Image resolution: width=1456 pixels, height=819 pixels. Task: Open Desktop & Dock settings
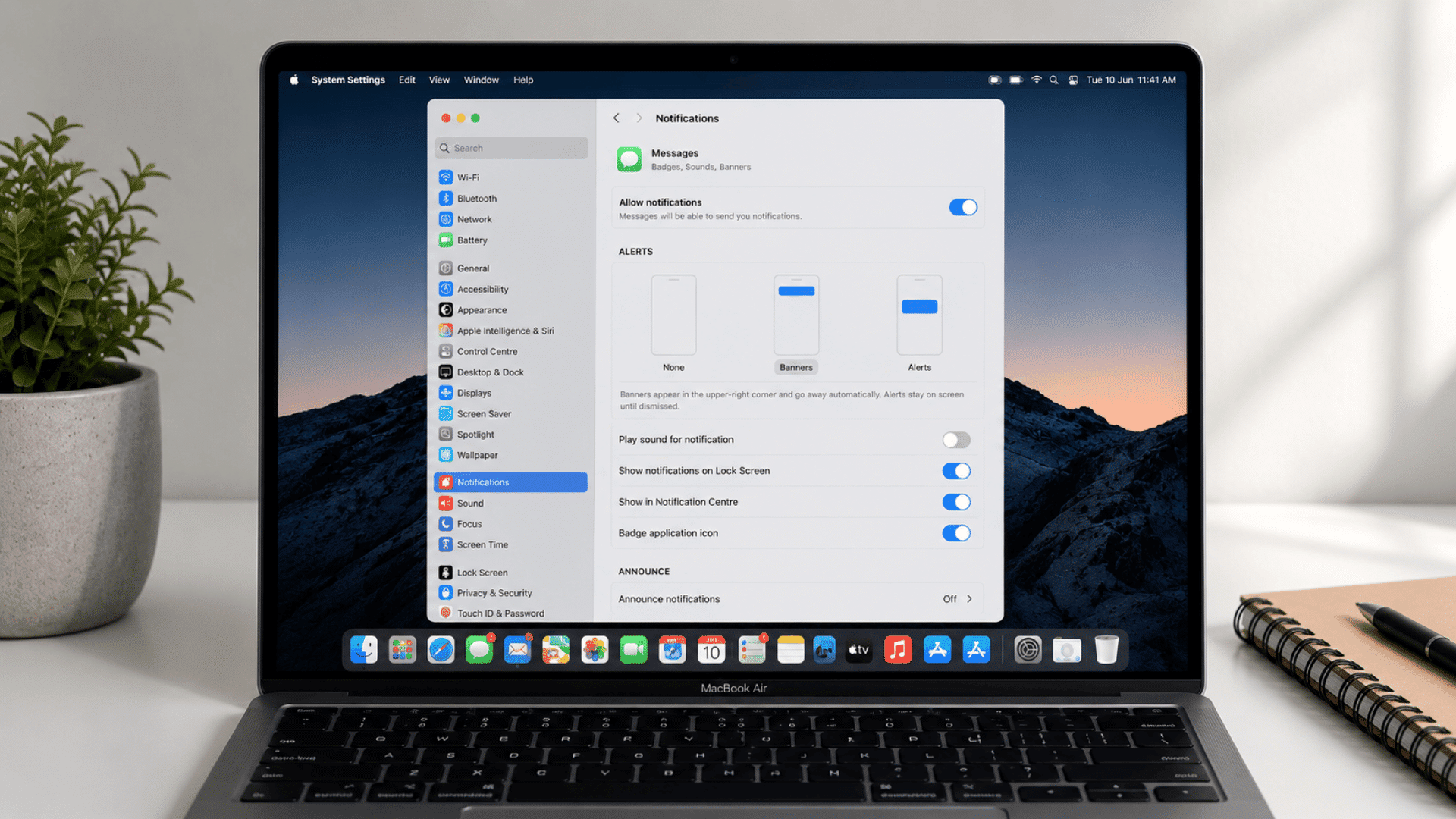[x=510, y=372]
